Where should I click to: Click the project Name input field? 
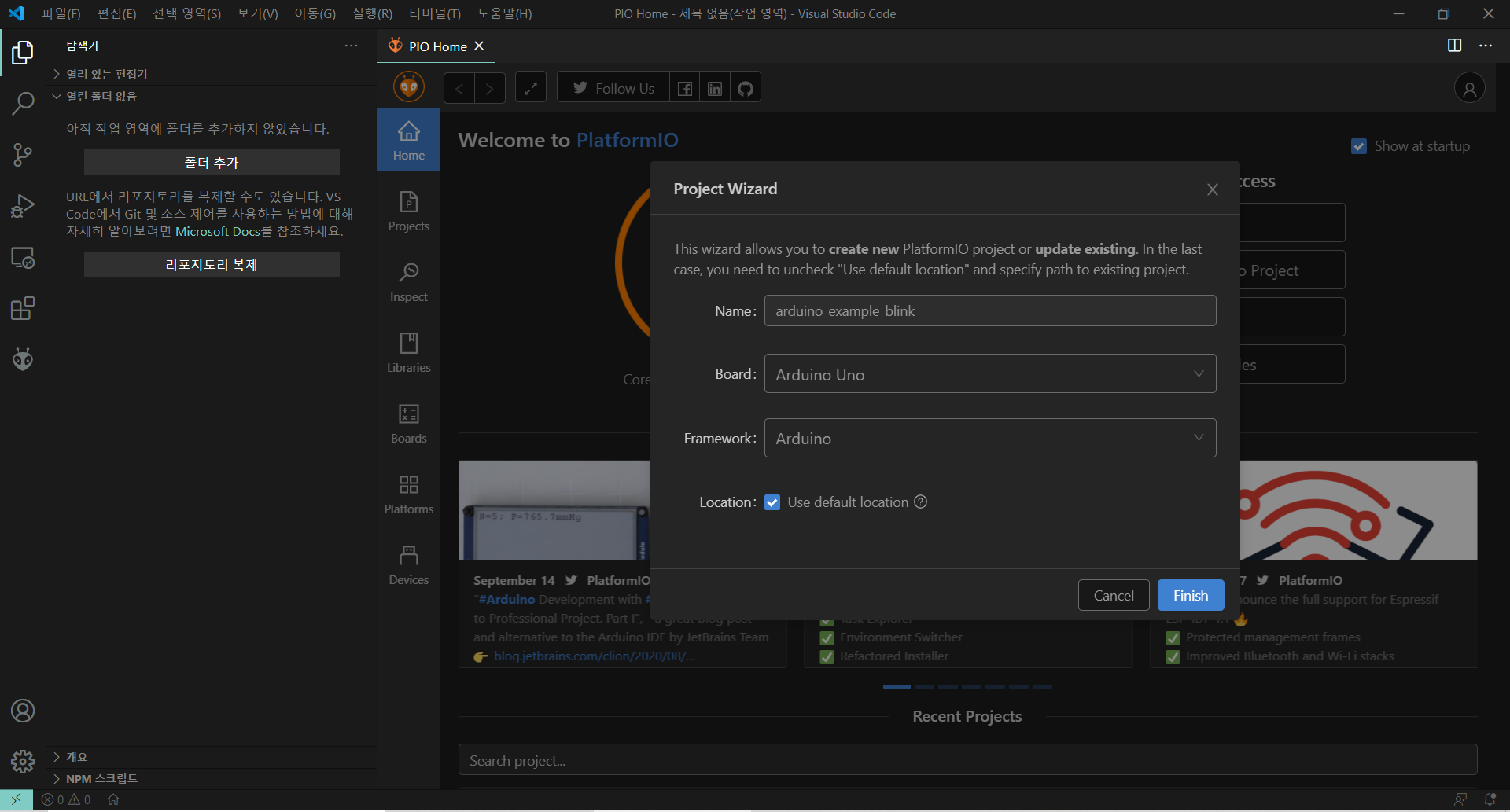pyautogui.click(x=990, y=310)
